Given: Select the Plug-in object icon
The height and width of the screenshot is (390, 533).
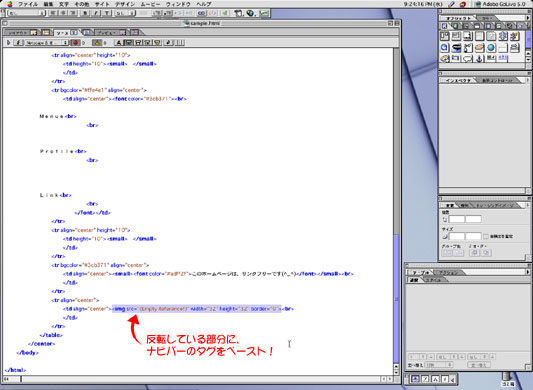Looking at the screenshot, I should [x=503, y=36].
